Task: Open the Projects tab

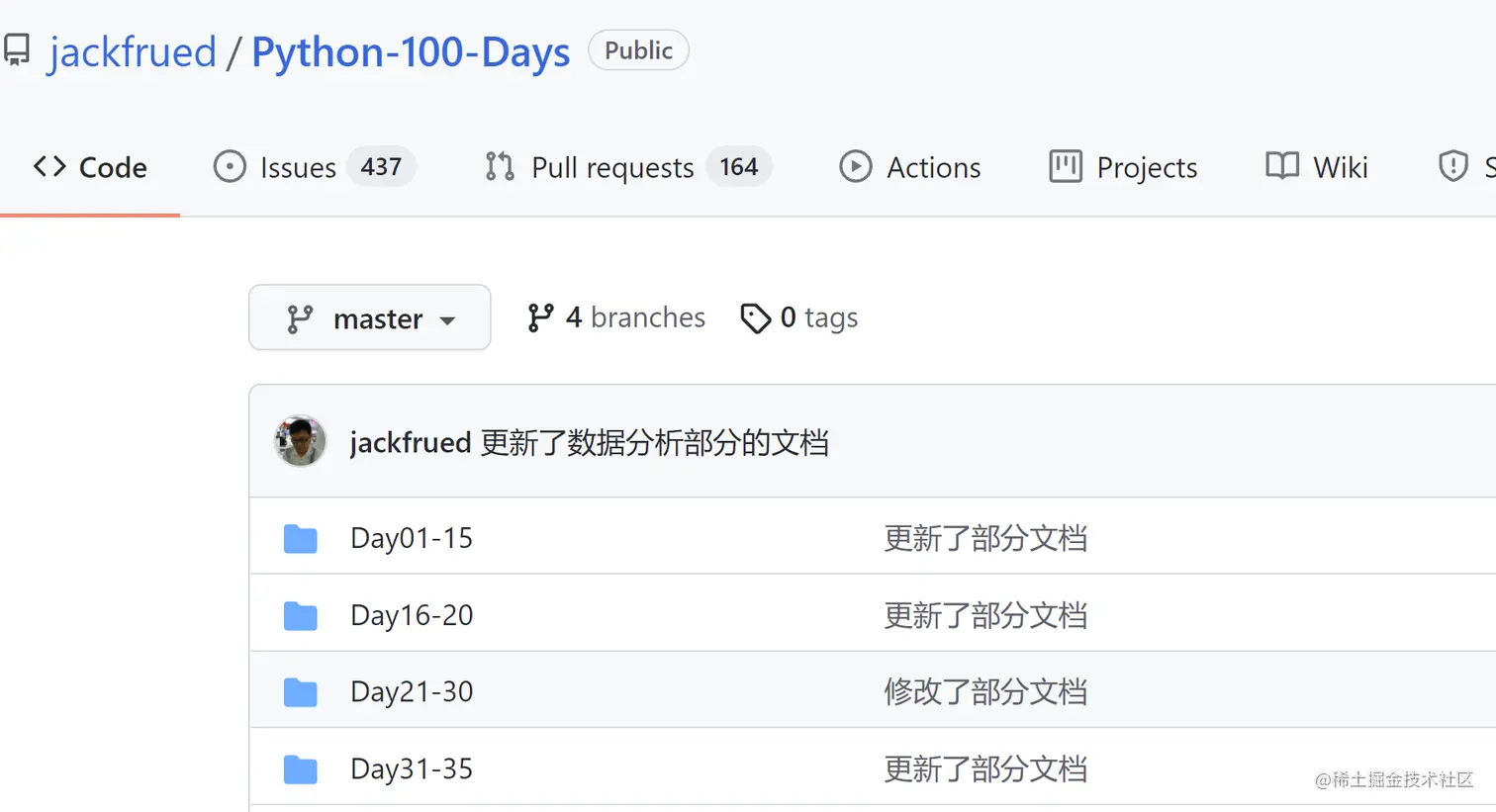Action: pyautogui.click(x=1123, y=167)
